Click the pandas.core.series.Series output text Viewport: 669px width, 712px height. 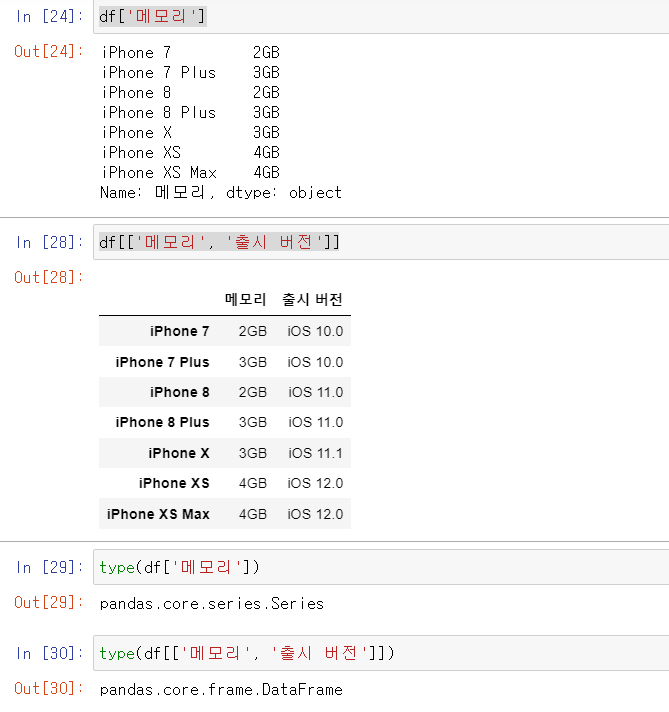212,603
